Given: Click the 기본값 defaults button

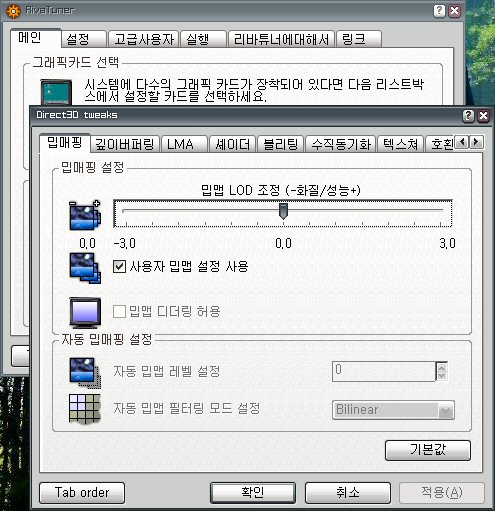Looking at the screenshot, I should click(x=428, y=450).
